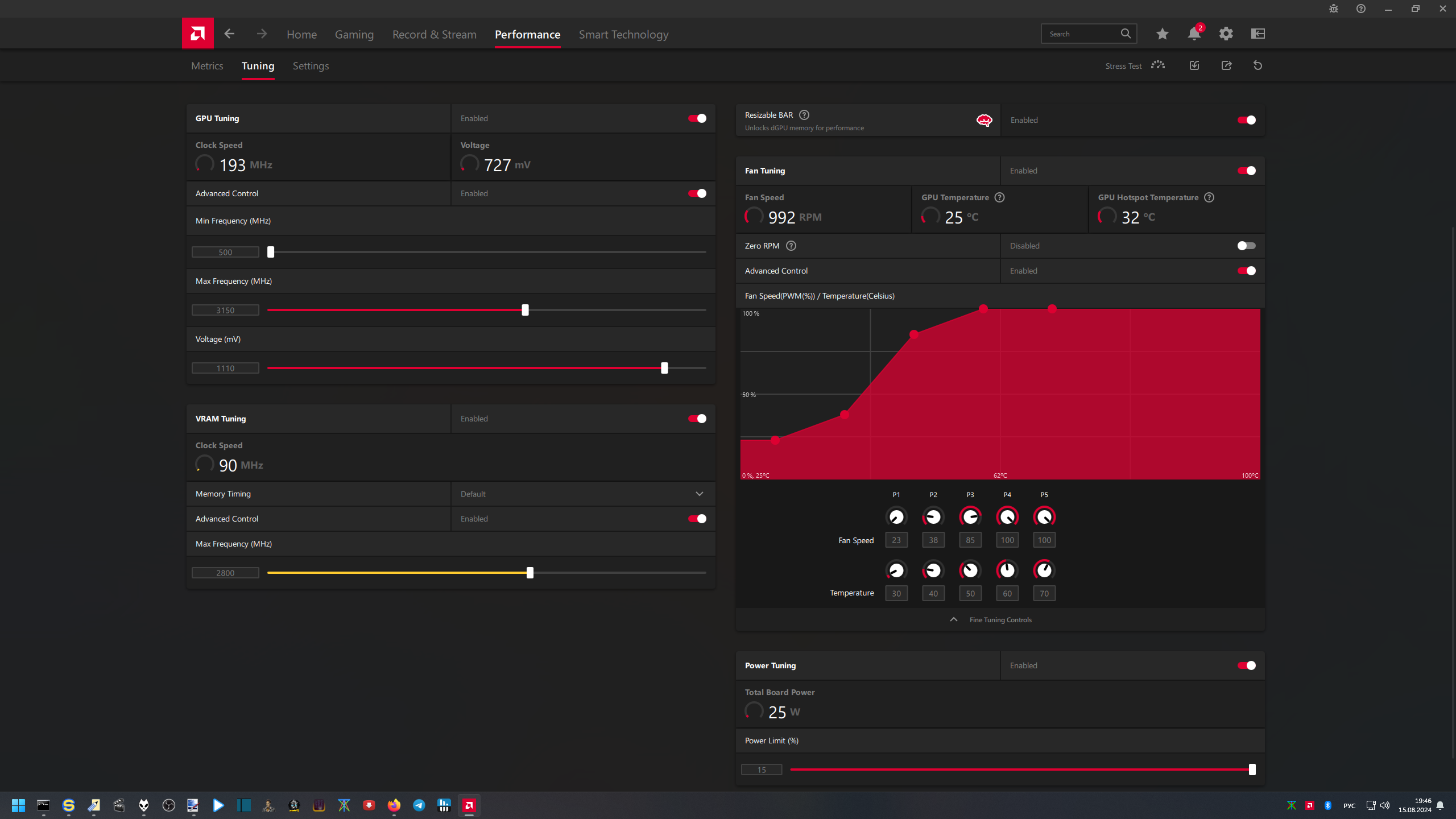
Task: Click the AMD logo home icon
Action: [197, 34]
